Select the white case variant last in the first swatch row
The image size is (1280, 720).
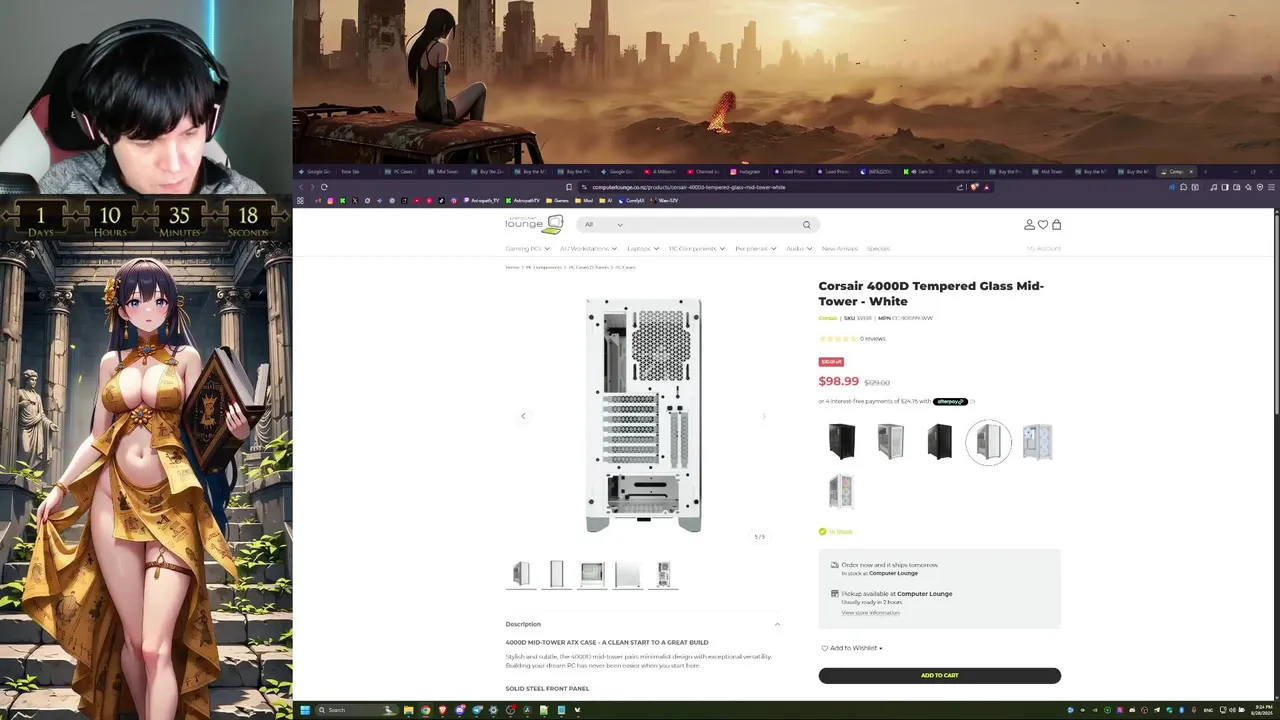pos(1037,441)
